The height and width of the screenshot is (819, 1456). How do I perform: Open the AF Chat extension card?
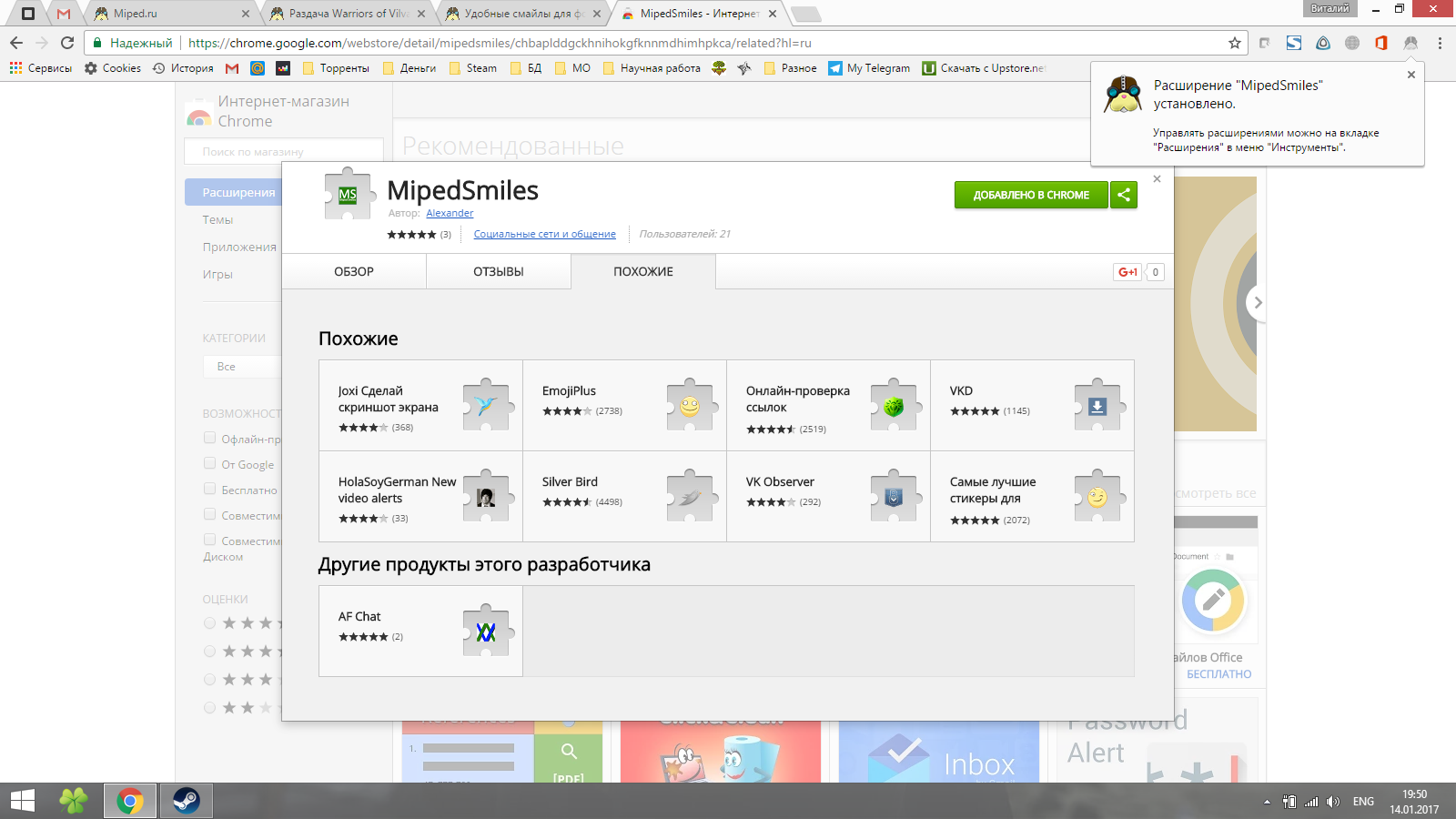(x=420, y=631)
